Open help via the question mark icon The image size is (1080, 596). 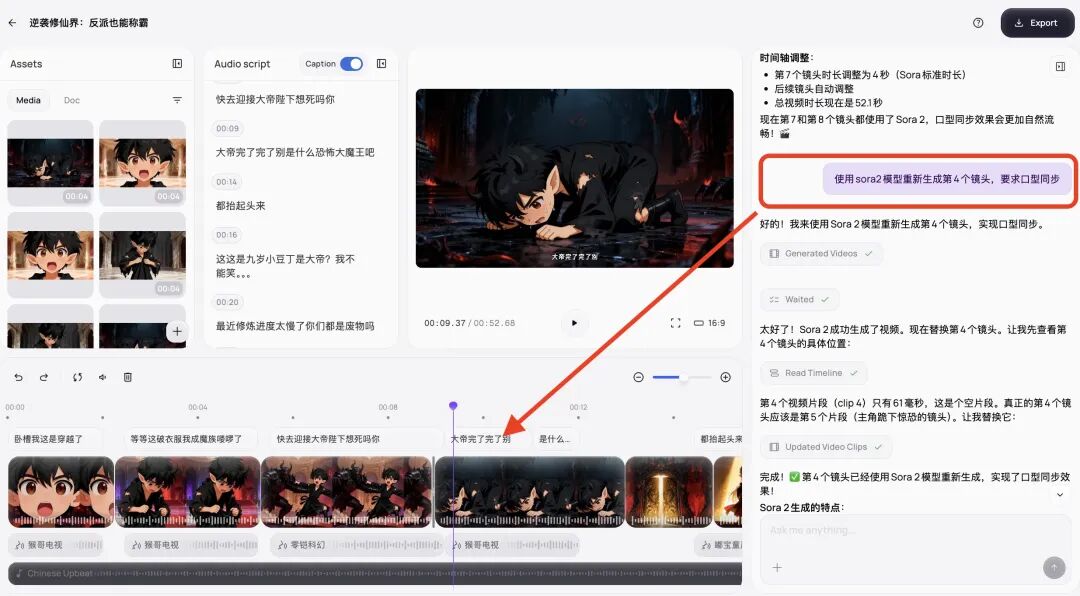tap(978, 22)
